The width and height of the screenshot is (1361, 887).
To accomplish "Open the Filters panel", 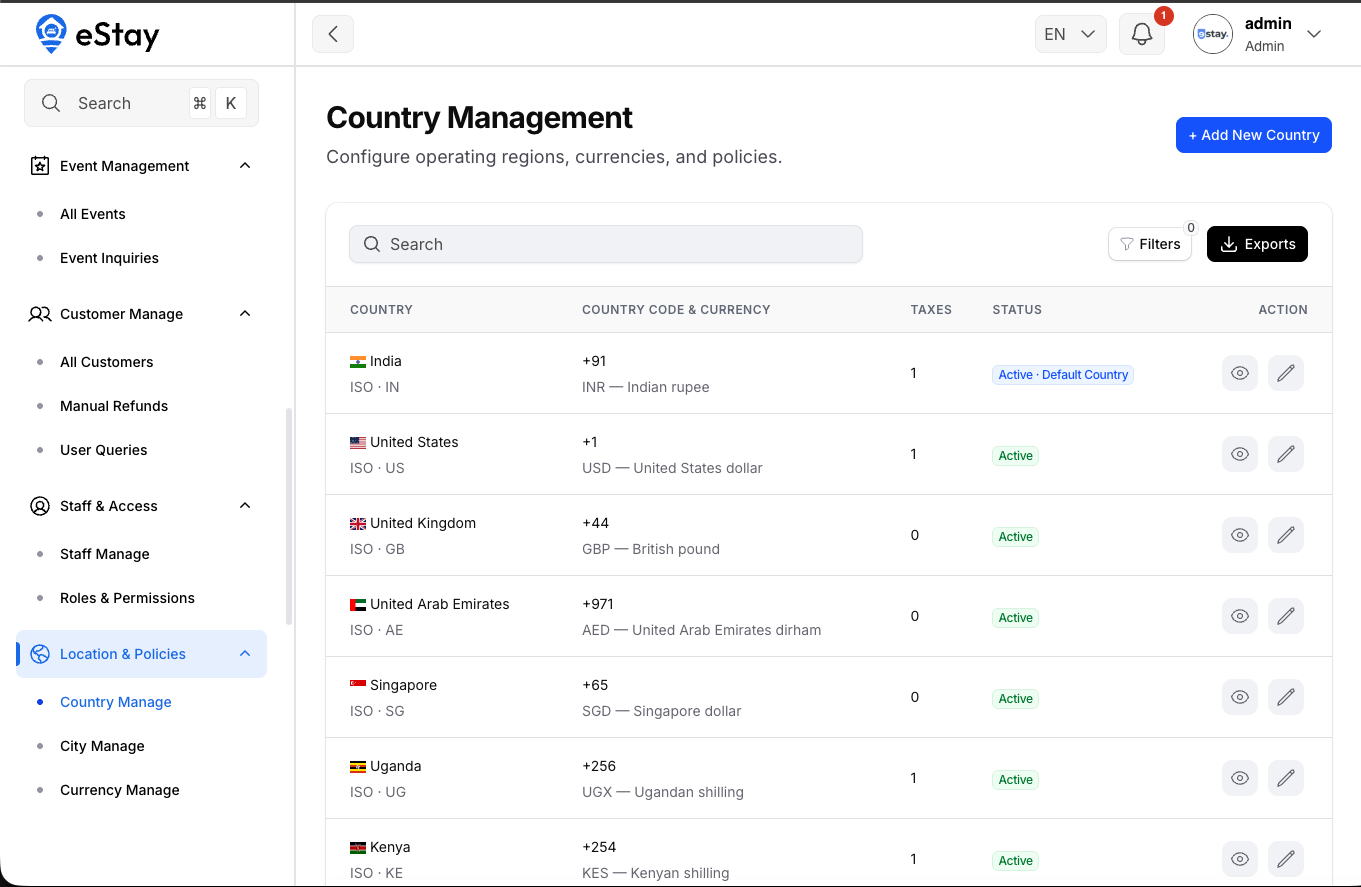I will (1150, 244).
